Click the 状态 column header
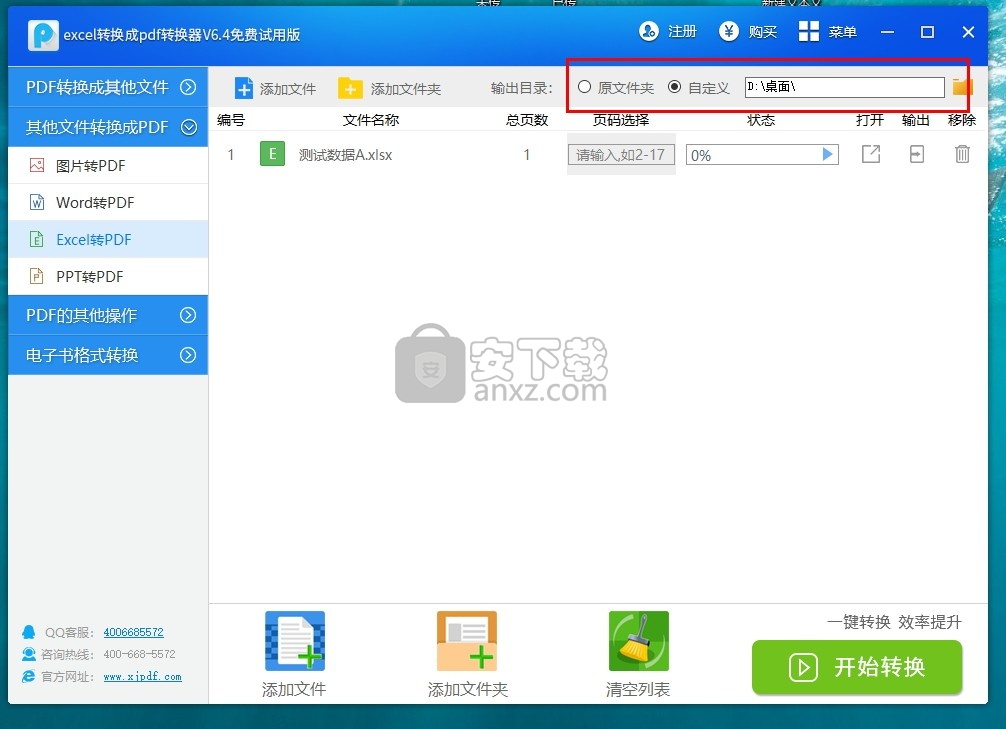The image size is (1006, 729). point(761,120)
